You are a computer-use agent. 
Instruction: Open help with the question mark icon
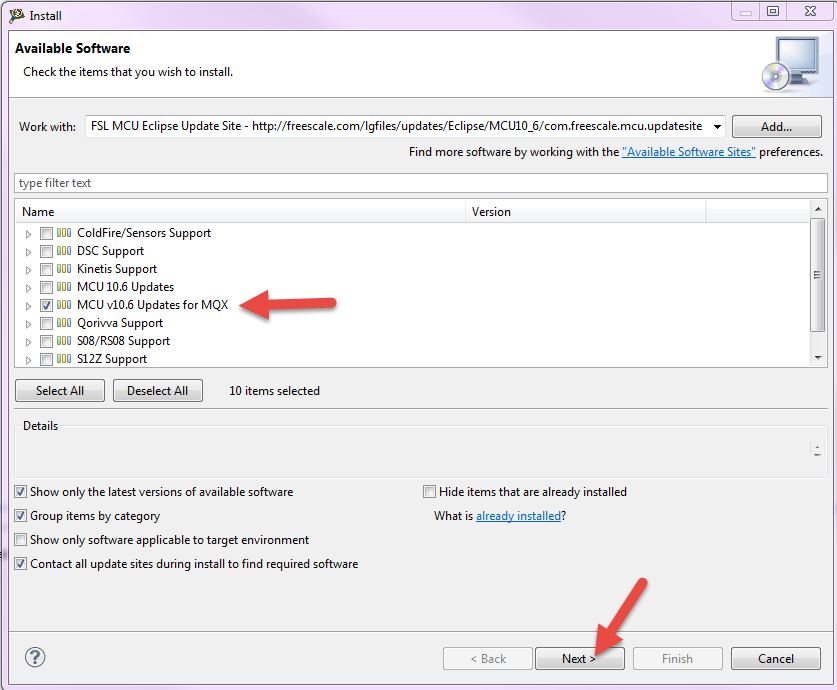coord(35,657)
